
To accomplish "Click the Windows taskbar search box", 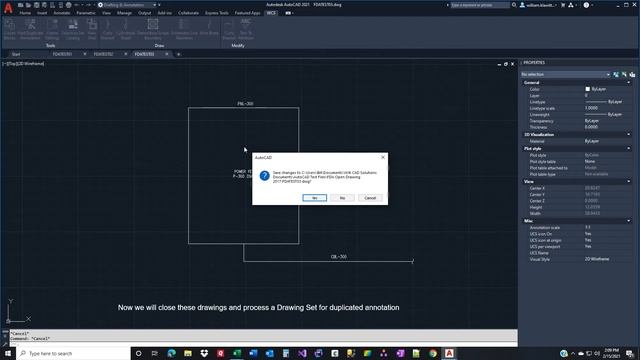I will tap(73, 353).
